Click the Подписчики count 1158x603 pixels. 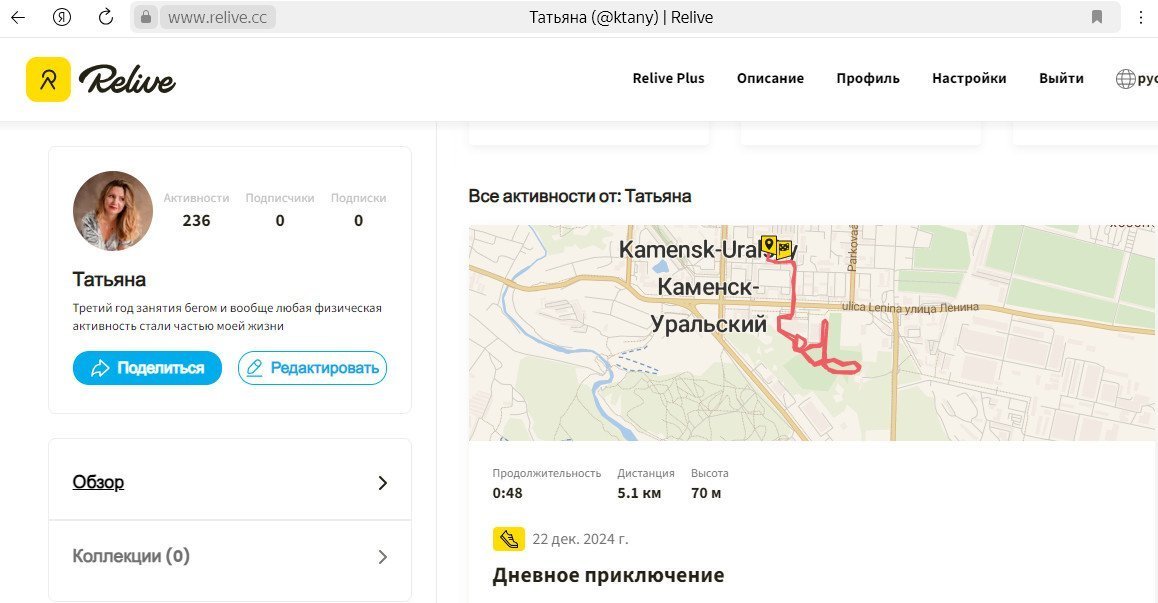click(280, 220)
